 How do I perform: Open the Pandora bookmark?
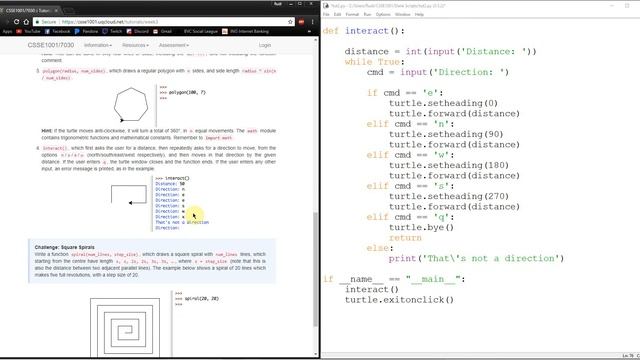(86, 31)
